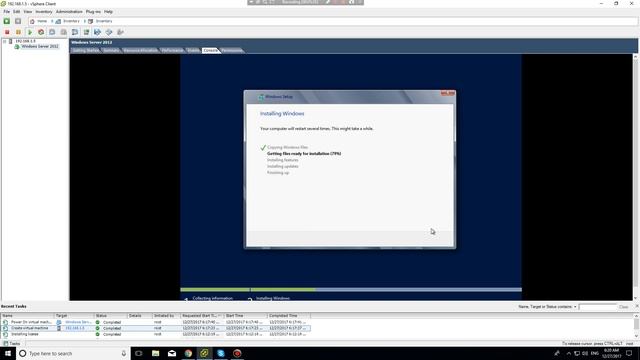The width and height of the screenshot is (640, 360).
Task: Select the Console tab
Action: tap(210, 51)
